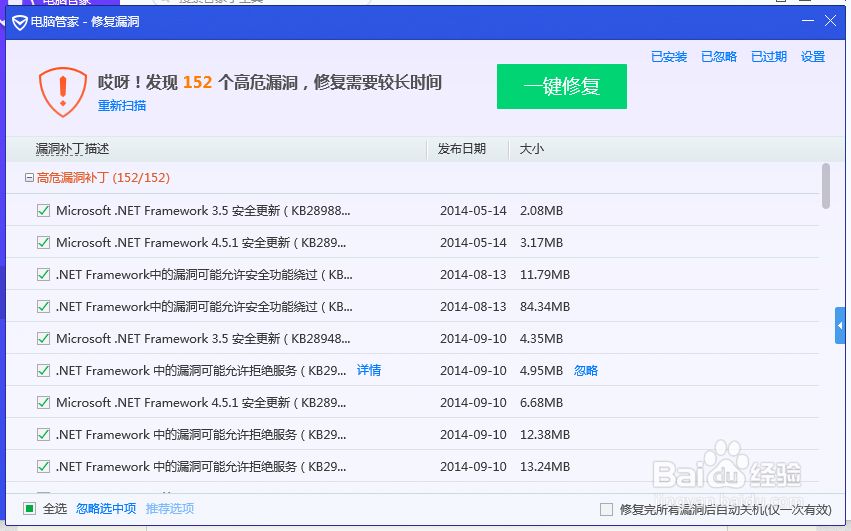Click the green 一键修复 button
This screenshot has width=851, height=531.
click(x=562, y=86)
